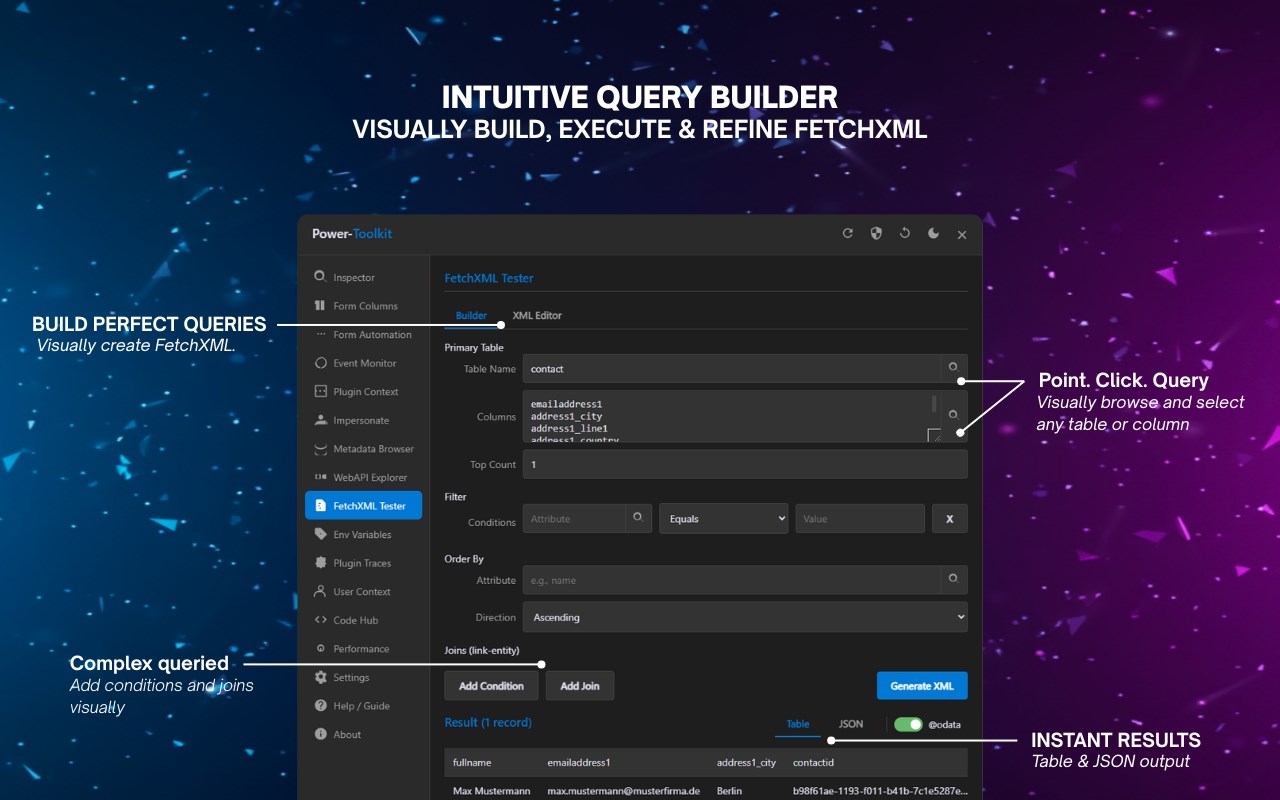Viewport: 1280px width, 800px height.
Task: Click the emailaddress1 column header
Action: click(x=579, y=763)
